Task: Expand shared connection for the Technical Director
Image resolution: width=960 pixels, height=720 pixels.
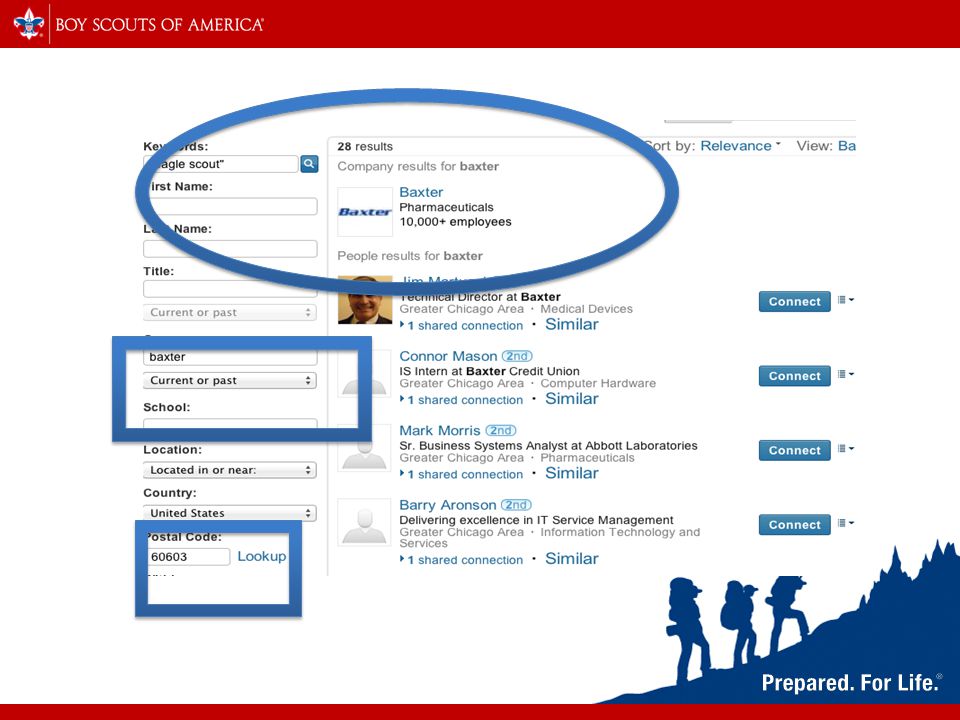Action: (x=462, y=326)
